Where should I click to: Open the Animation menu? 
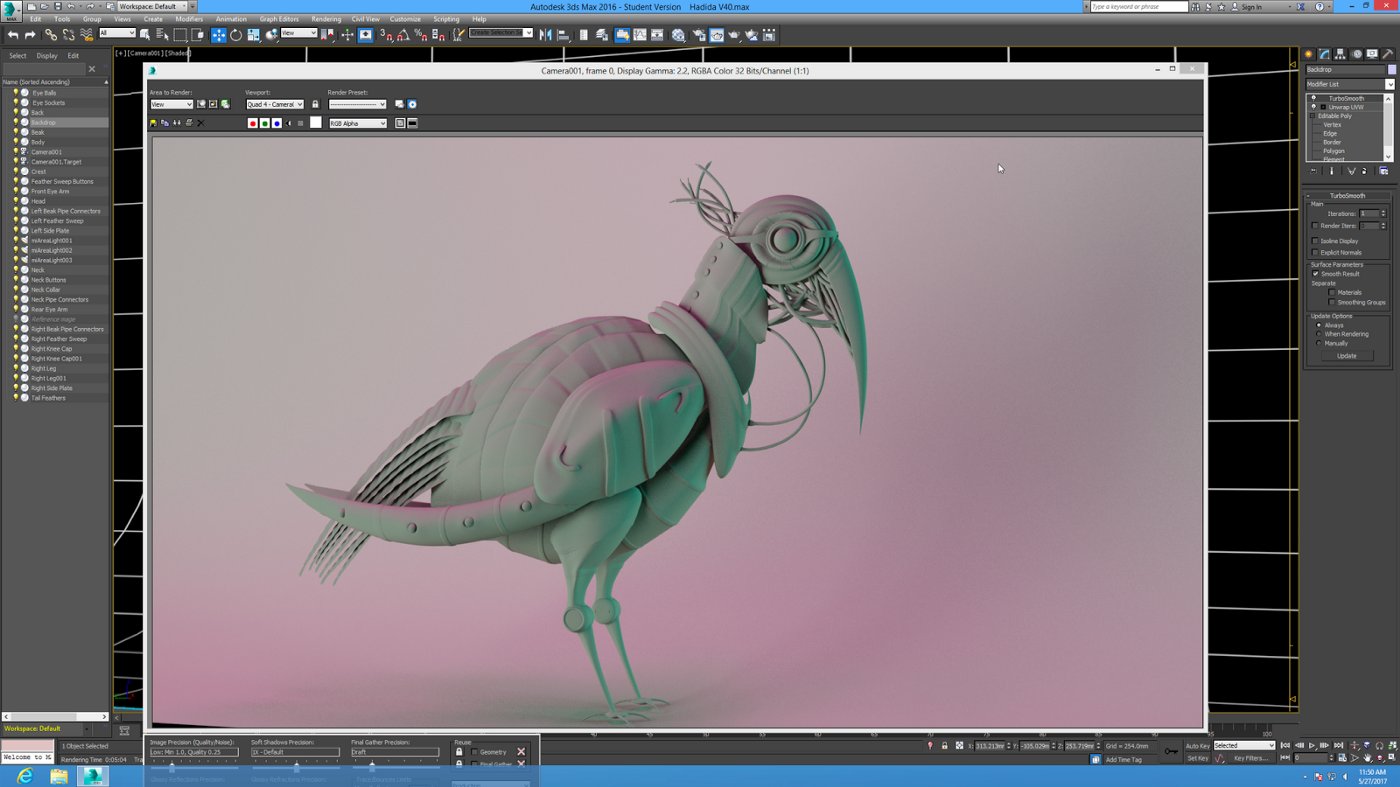231,19
